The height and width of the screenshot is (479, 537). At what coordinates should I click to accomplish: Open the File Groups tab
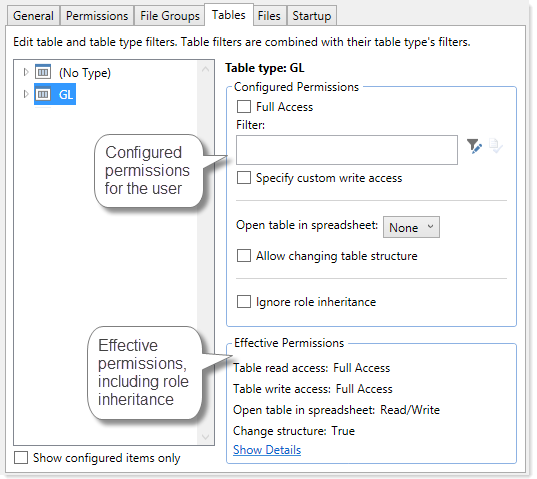tap(170, 16)
